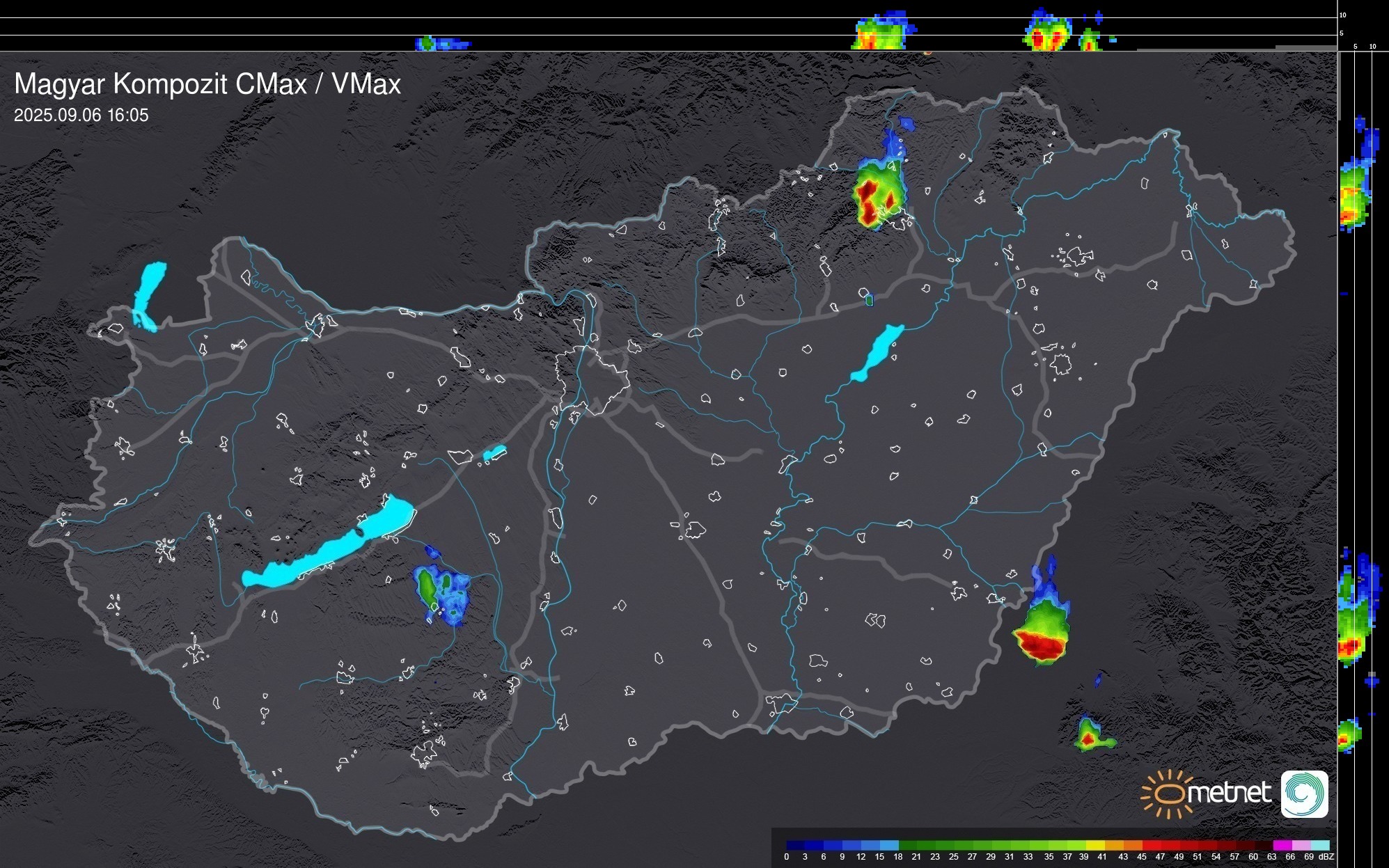Click the dark blue 0 dBZ legend swatch

click(x=794, y=845)
